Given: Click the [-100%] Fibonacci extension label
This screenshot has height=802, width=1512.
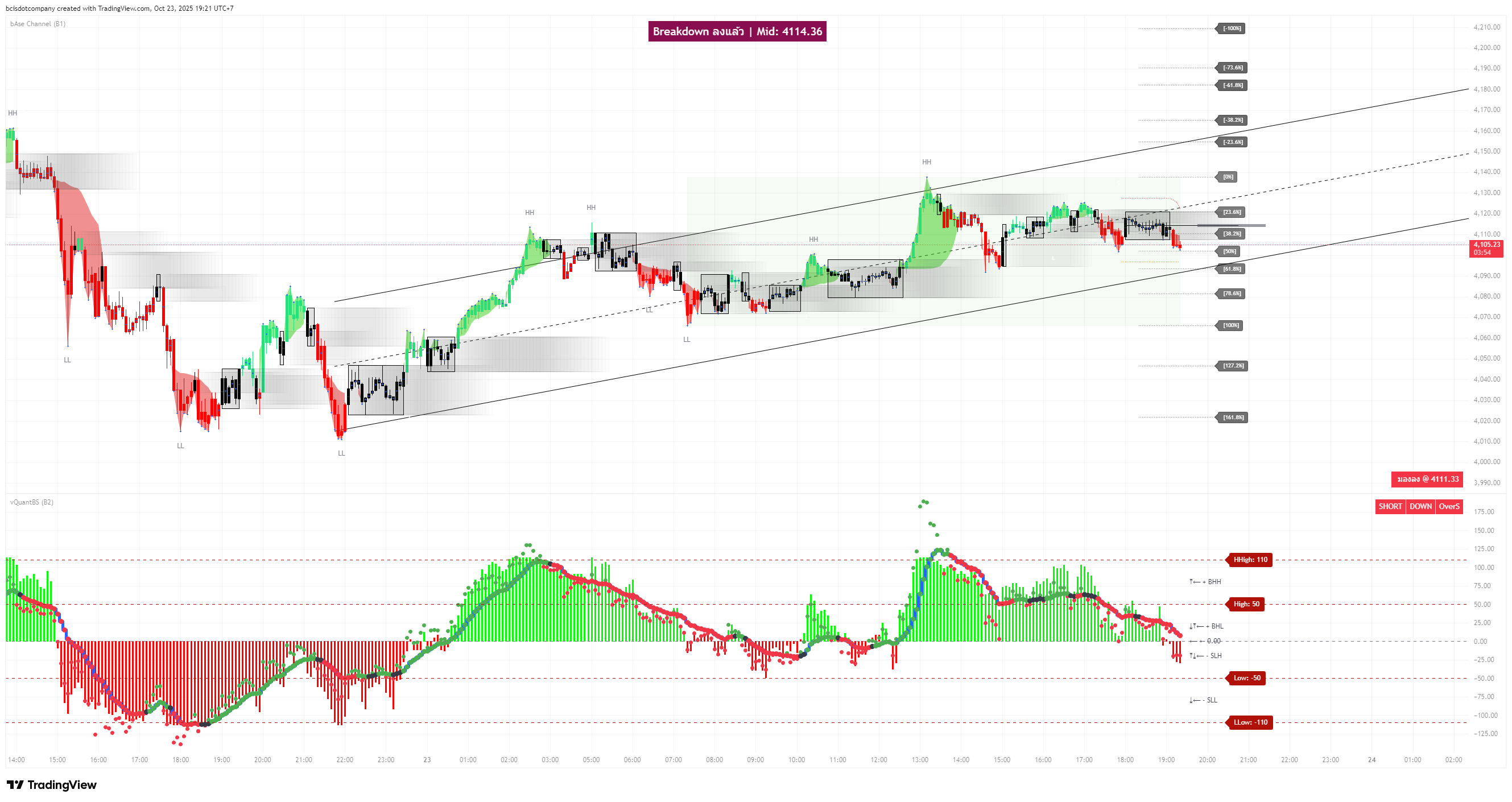Looking at the screenshot, I should coord(1232,28).
